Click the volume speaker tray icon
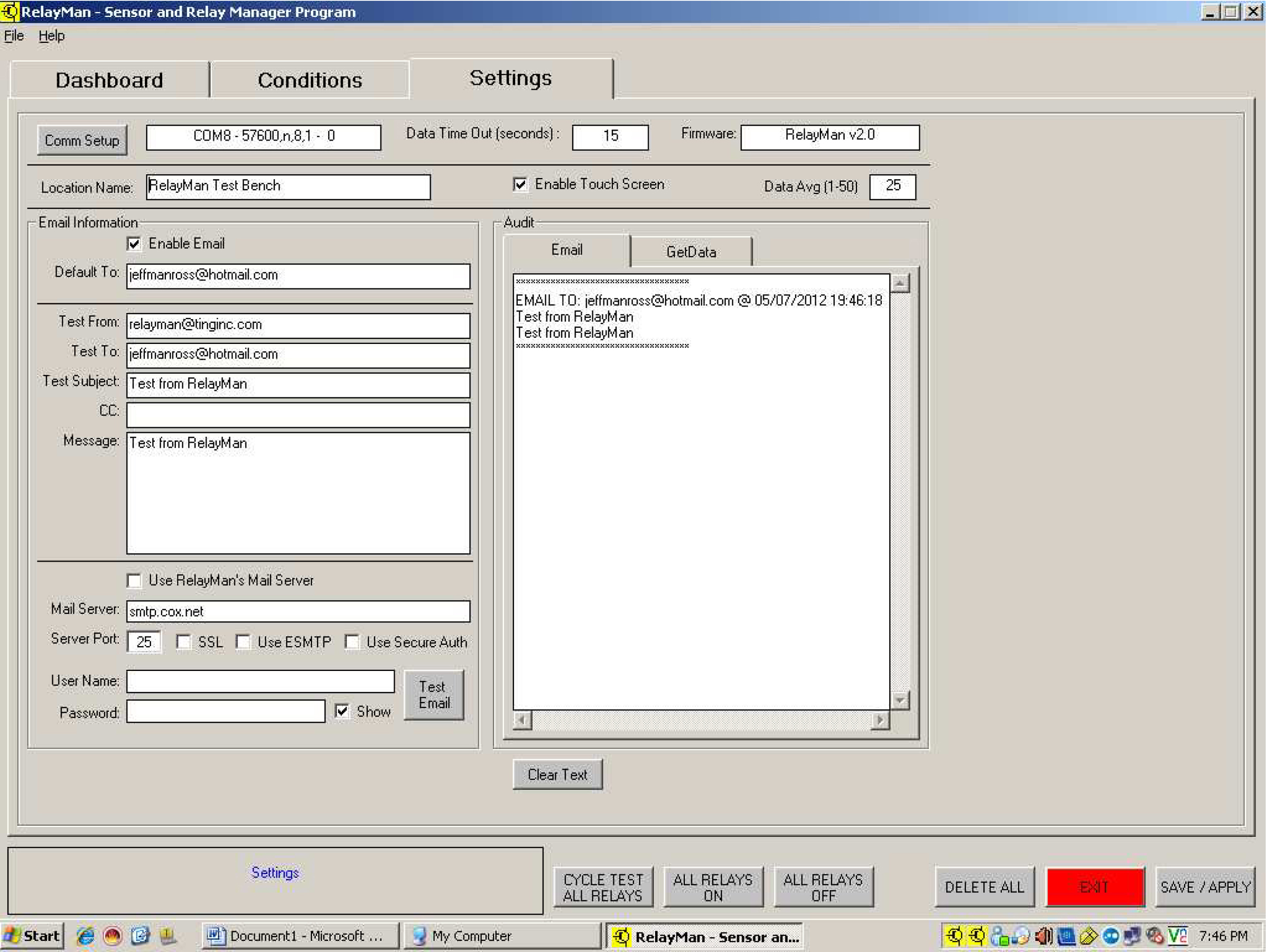 coord(1043,936)
